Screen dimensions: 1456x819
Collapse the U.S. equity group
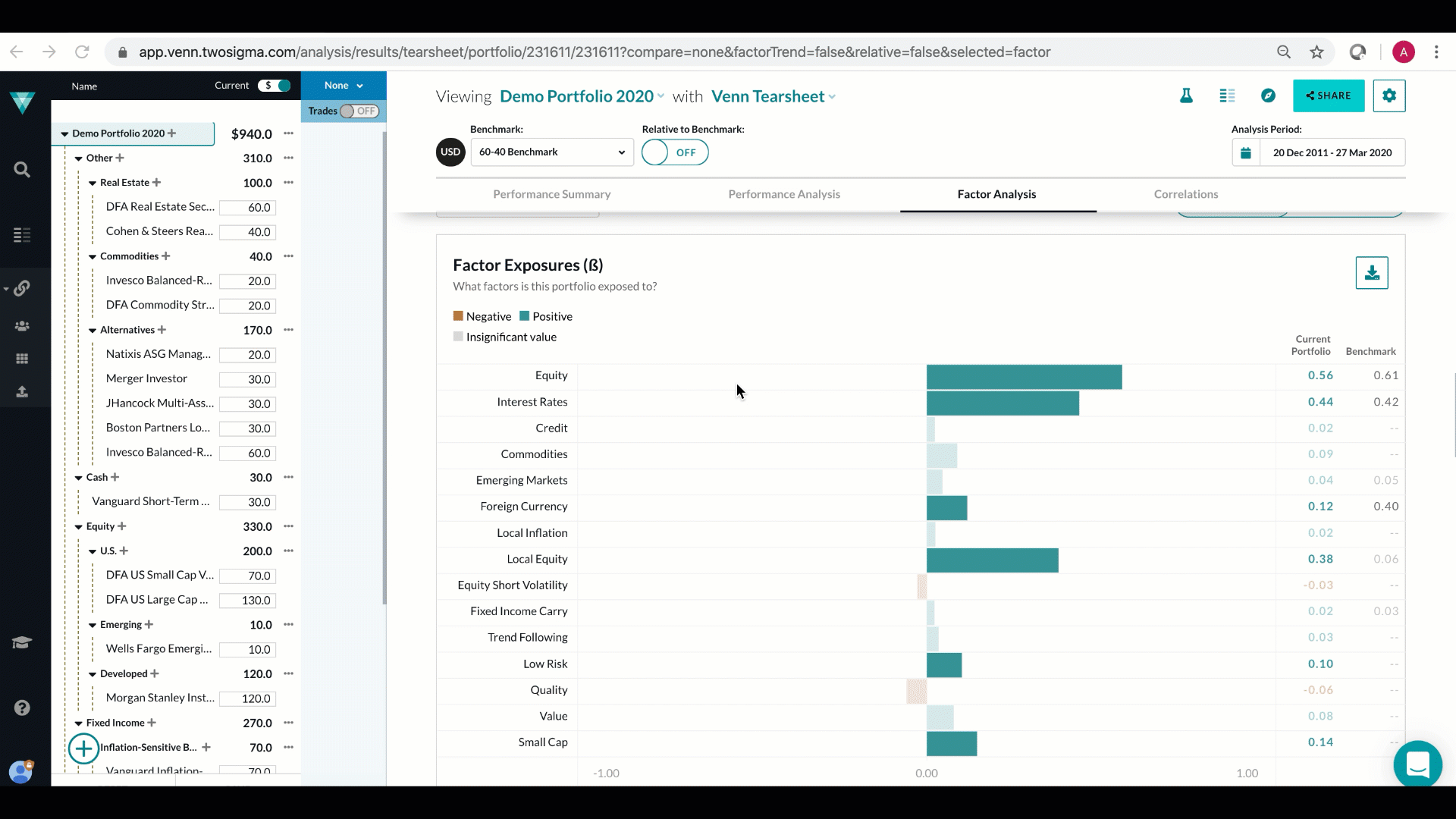(x=93, y=551)
